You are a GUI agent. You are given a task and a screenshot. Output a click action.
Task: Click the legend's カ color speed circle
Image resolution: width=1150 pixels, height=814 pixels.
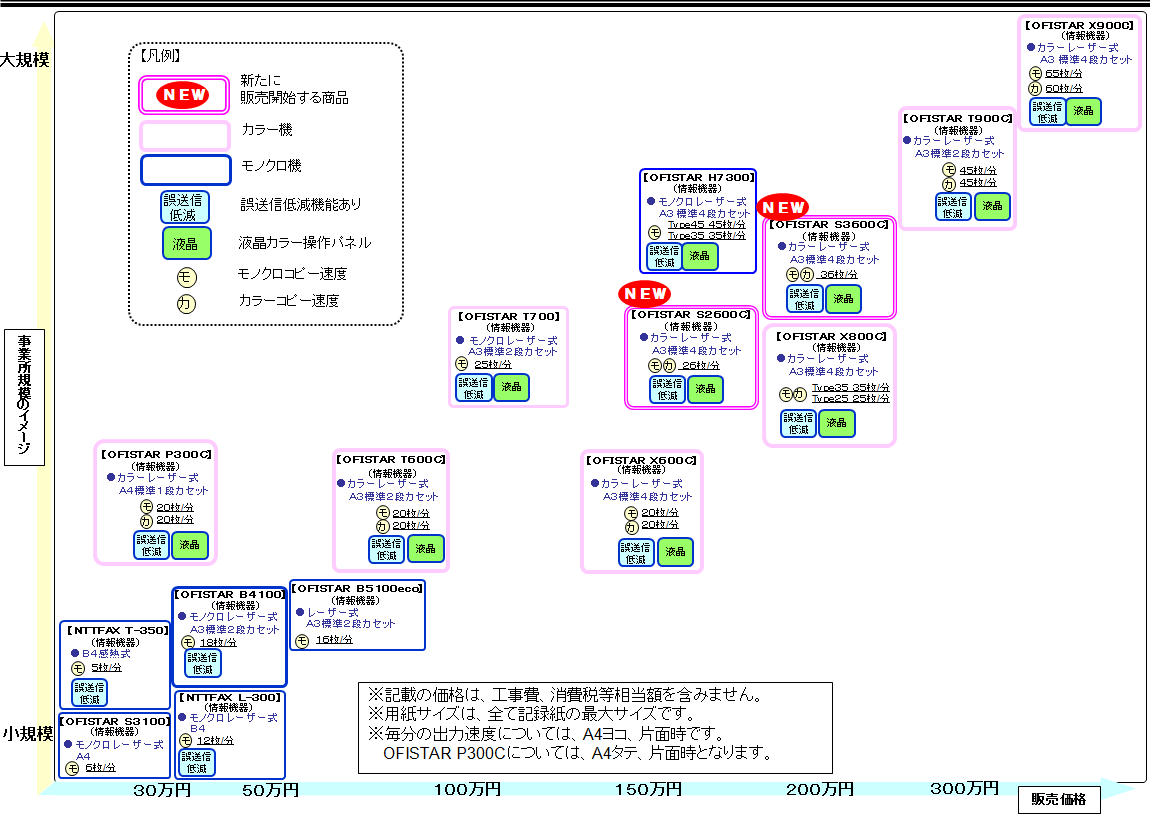tap(186, 303)
